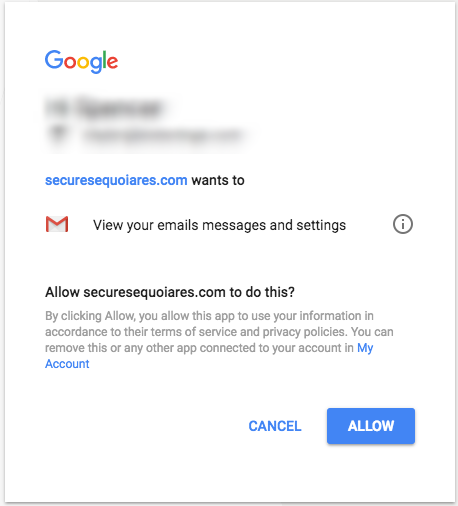This screenshot has height=506, width=458.
Task: Click 'View your emails messages and settings' text
Action: point(219,225)
